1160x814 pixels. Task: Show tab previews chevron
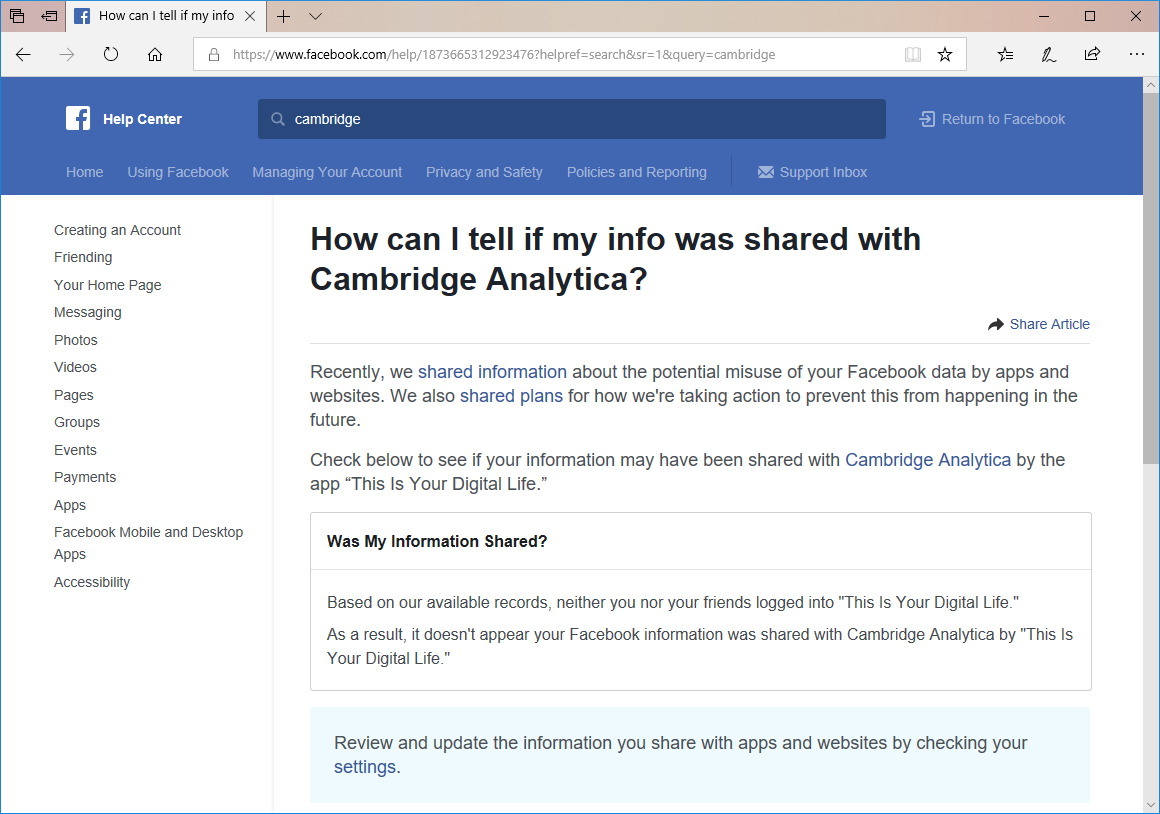315,16
